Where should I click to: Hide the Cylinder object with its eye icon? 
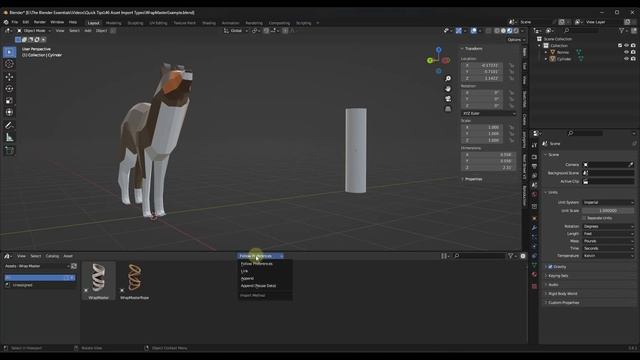tap(626, 59)
